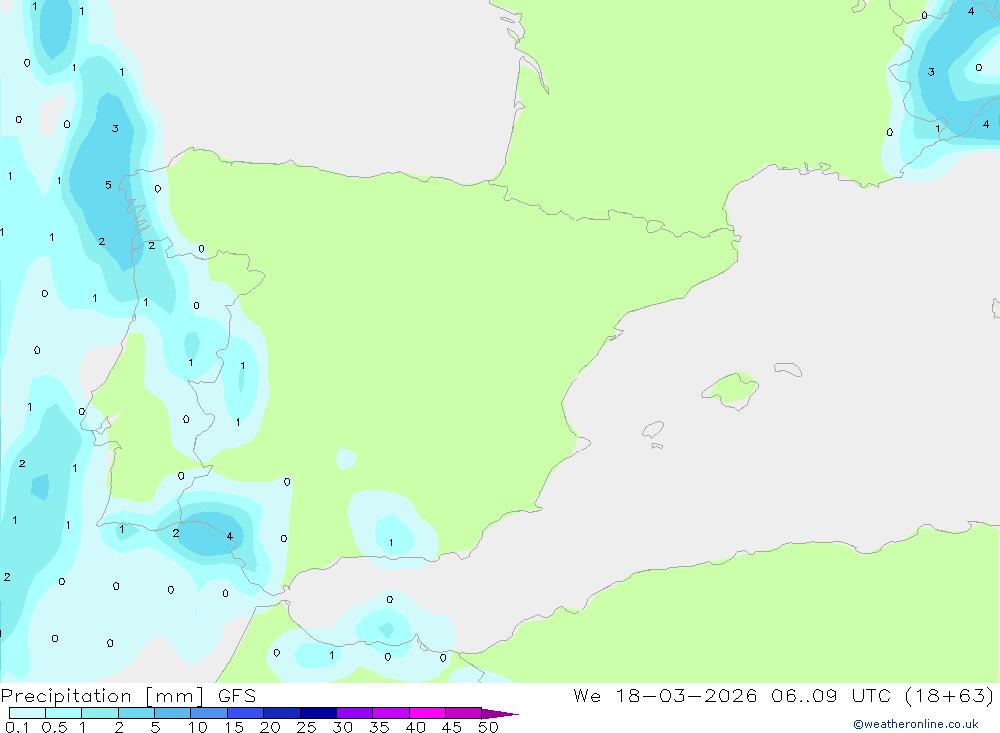Click the legend label '35'

[x=379, y=727]
